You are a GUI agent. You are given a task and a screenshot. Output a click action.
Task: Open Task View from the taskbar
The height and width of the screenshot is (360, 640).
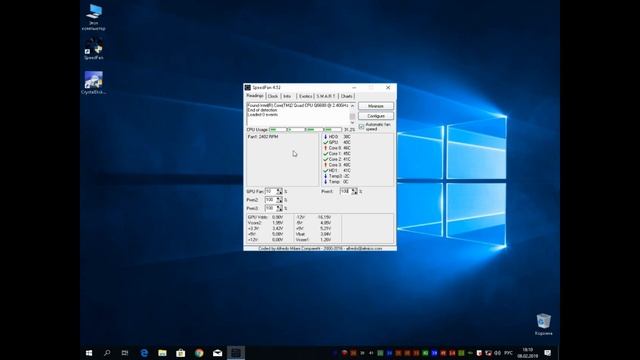click(125, 353)
